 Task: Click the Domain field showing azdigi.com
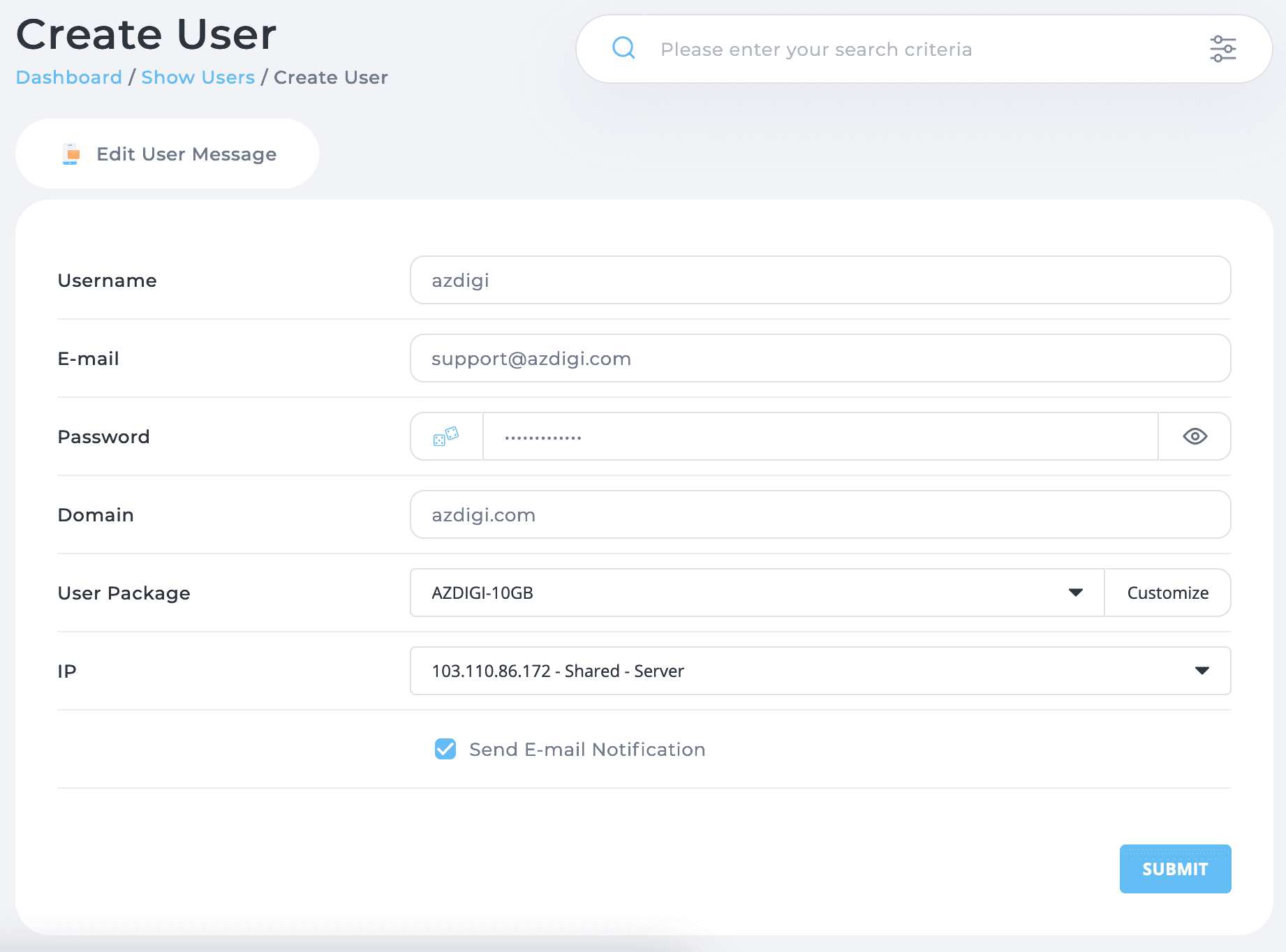pos(820,514)
